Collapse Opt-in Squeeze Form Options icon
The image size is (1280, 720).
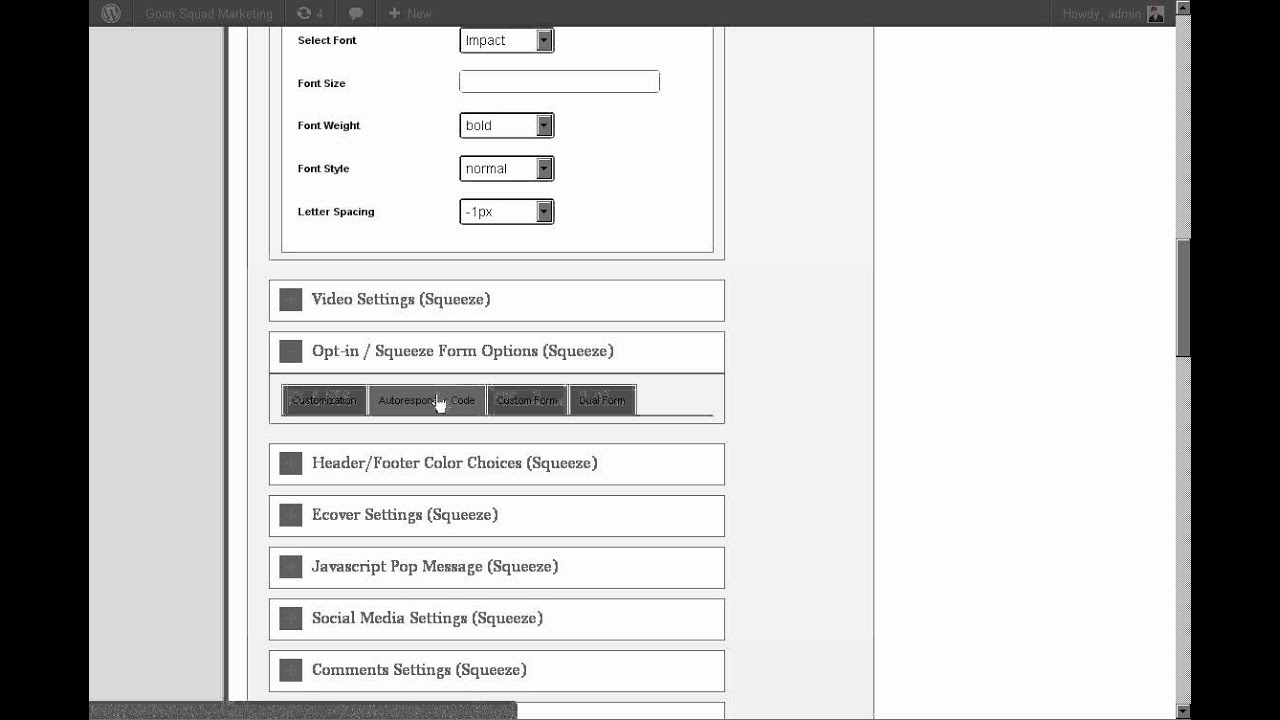(291, 351)
